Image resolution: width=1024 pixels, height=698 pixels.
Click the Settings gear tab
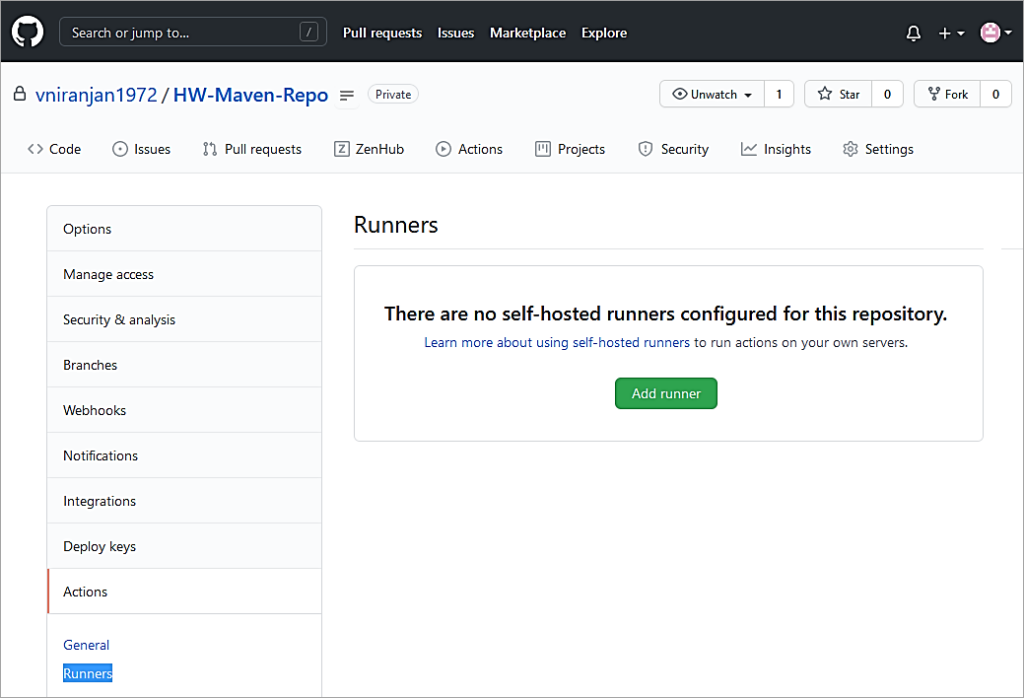point(878,148)
